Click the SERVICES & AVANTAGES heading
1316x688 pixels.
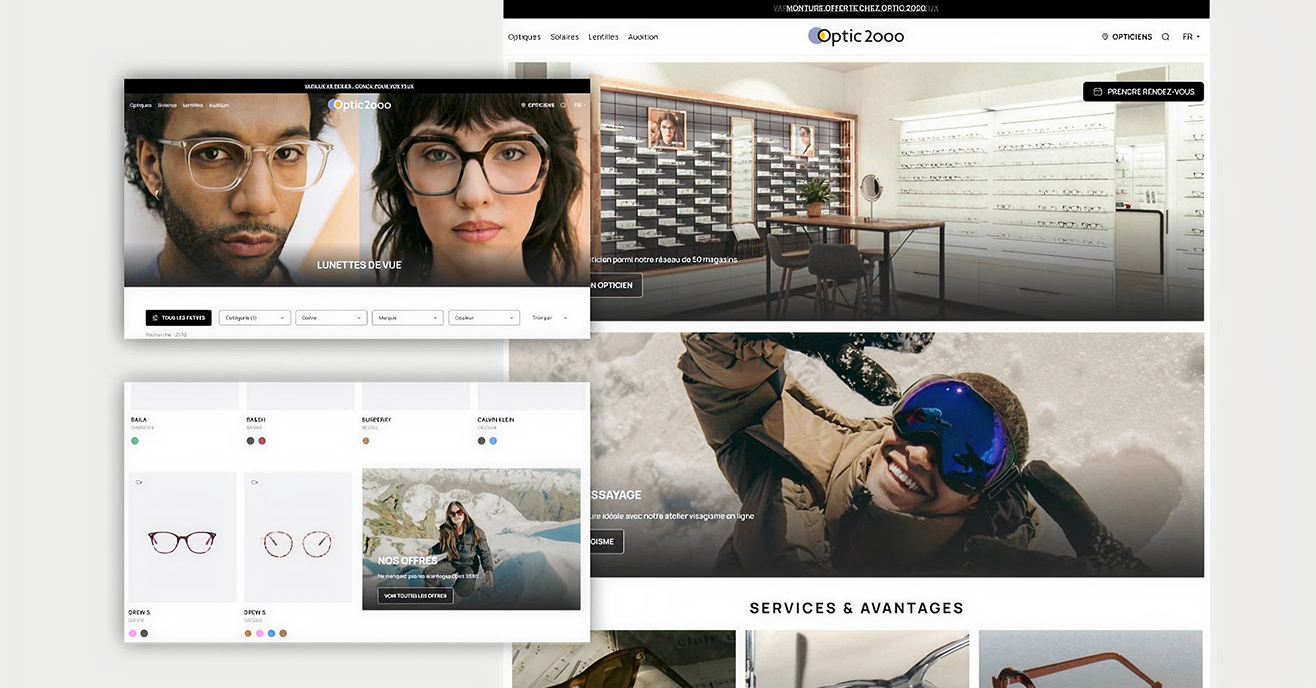856,608
